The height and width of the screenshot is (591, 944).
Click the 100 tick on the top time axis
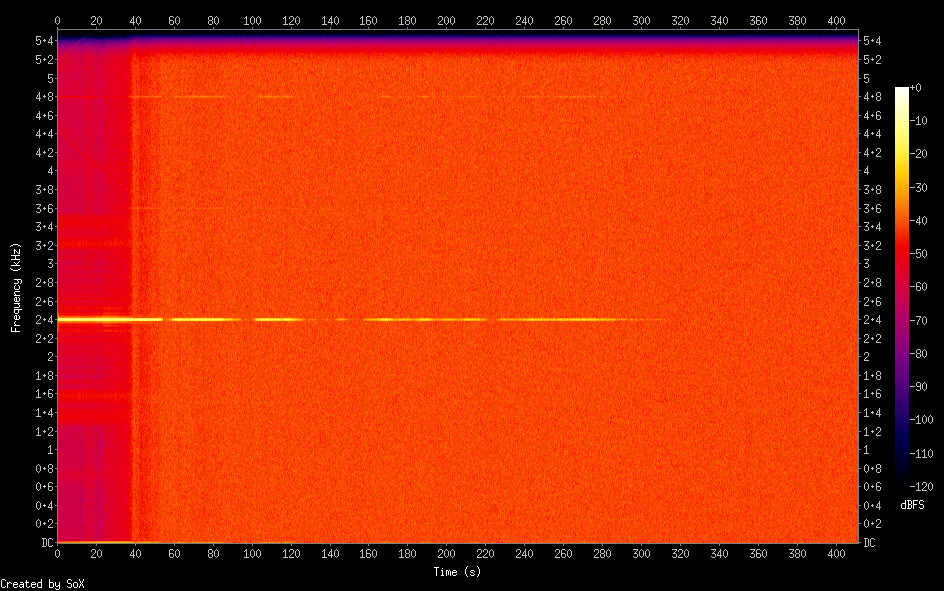252,19
